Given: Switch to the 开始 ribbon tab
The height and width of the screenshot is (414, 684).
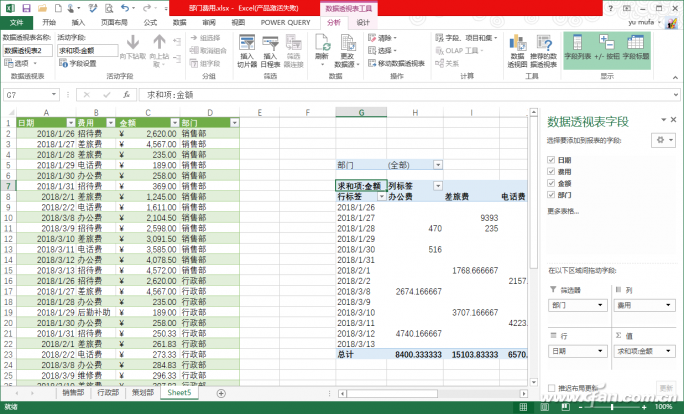Looking at the screenshot, I should pos(49,22).
